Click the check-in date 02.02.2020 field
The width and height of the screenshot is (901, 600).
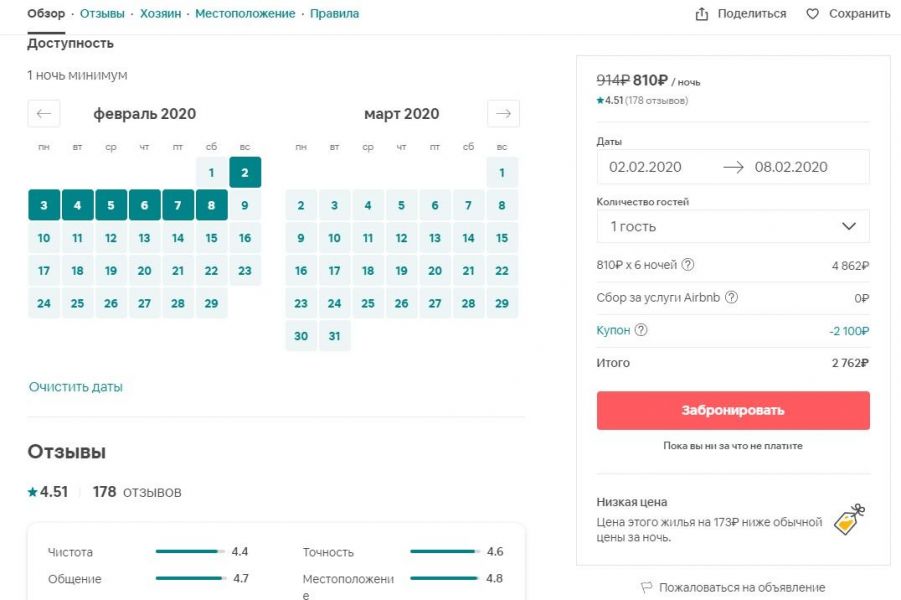[x=645, y=167]
